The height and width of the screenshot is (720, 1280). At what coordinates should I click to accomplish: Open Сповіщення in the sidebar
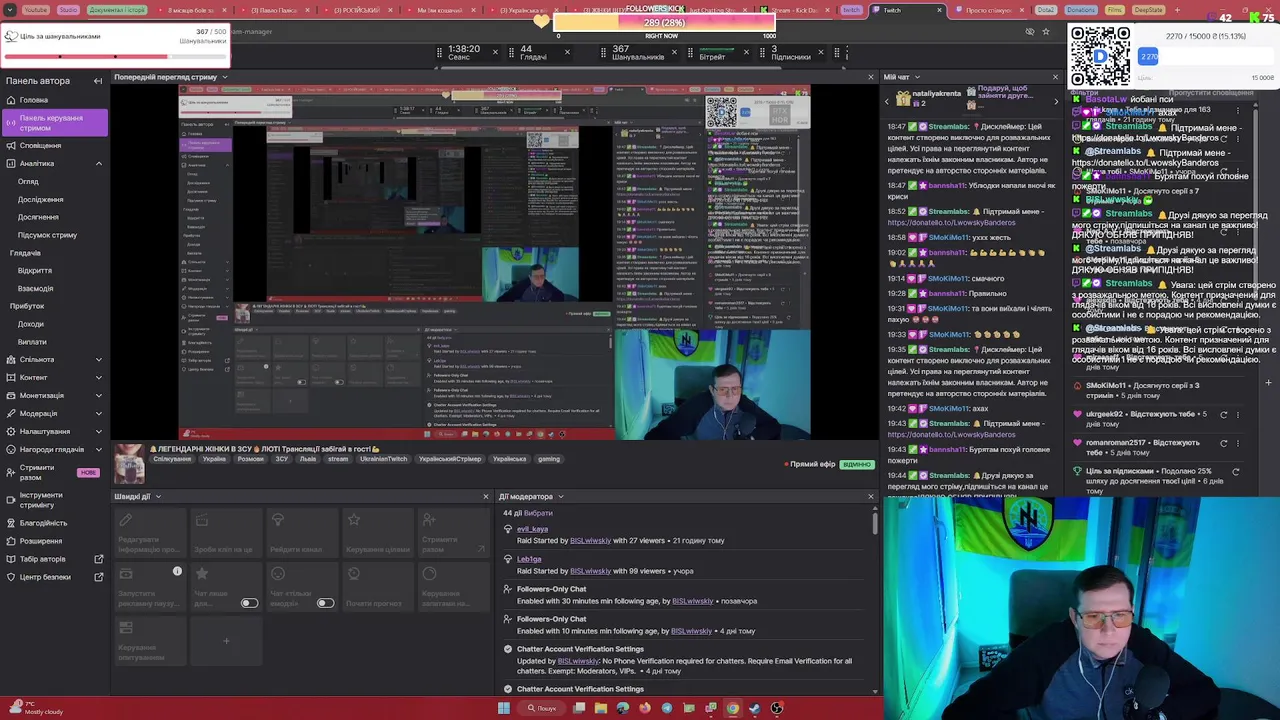click(x=40, y=145)
